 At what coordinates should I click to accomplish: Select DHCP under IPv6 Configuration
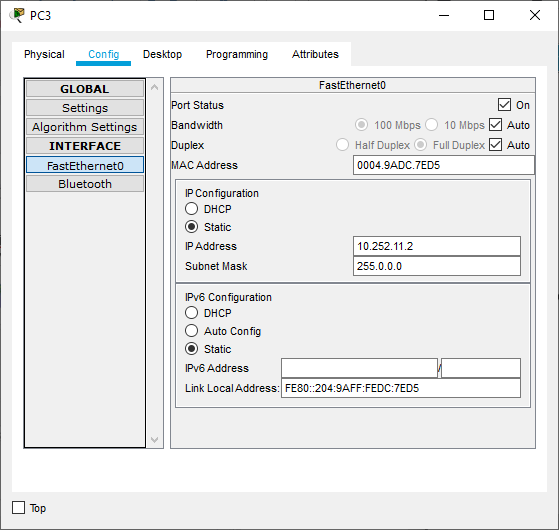point(191,313)
